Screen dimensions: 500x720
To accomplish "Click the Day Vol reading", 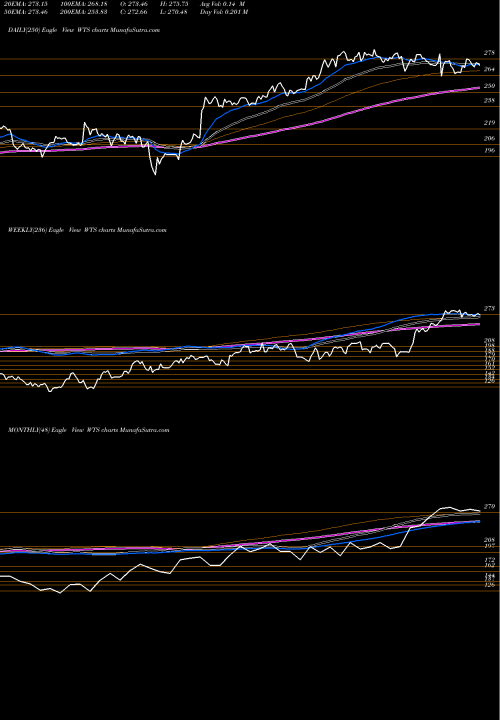I will (224, 12).
